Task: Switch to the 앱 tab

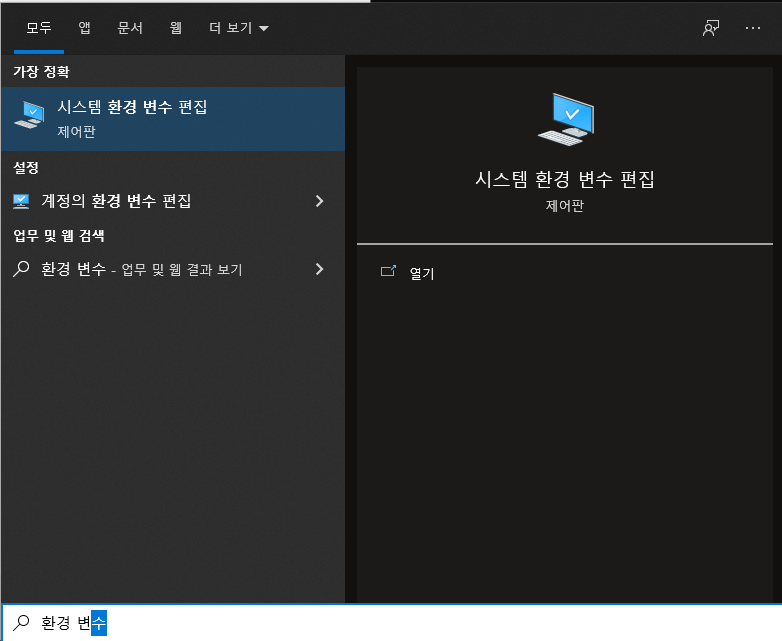Action: [84, 28]
